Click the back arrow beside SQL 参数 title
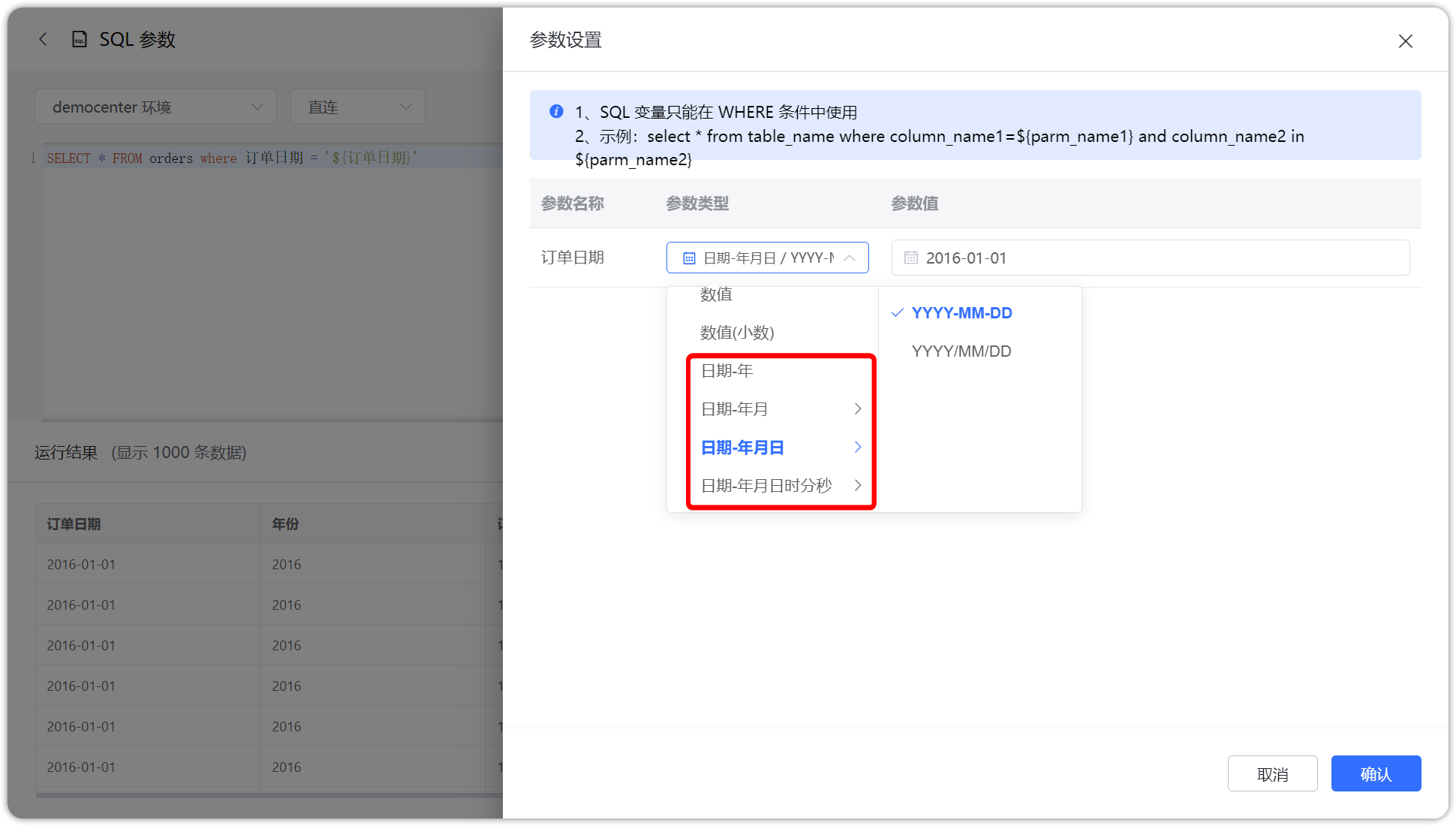Screen dimensions: 1456x826 43,38
